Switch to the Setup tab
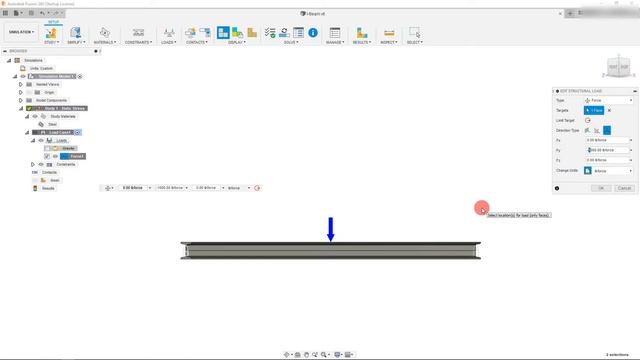 (x=53, y=22)
